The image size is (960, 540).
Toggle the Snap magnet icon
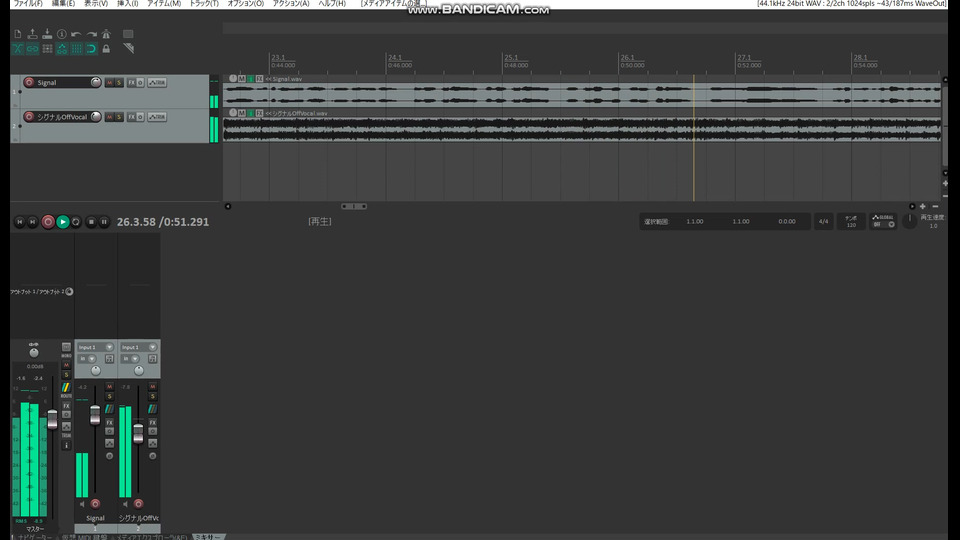(91, 49)
